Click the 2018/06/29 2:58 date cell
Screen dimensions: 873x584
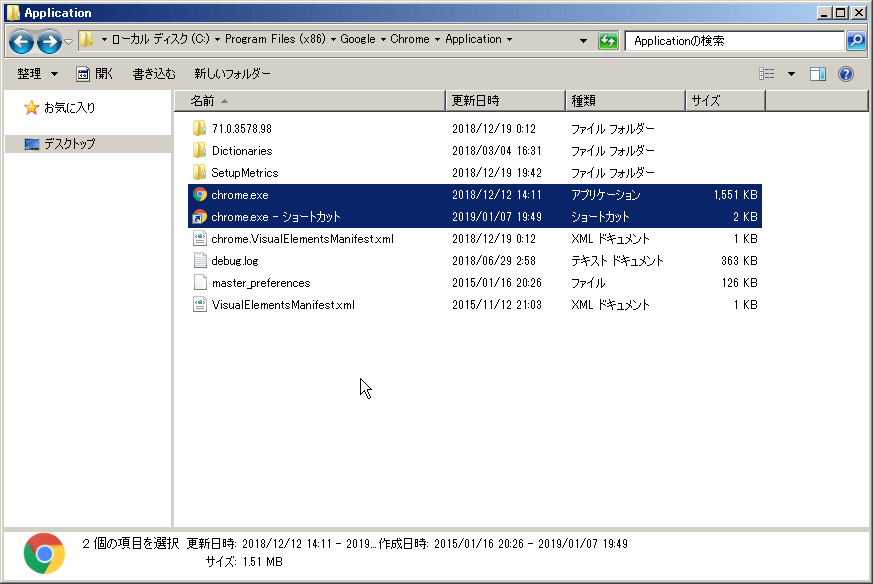click(494, 261)
